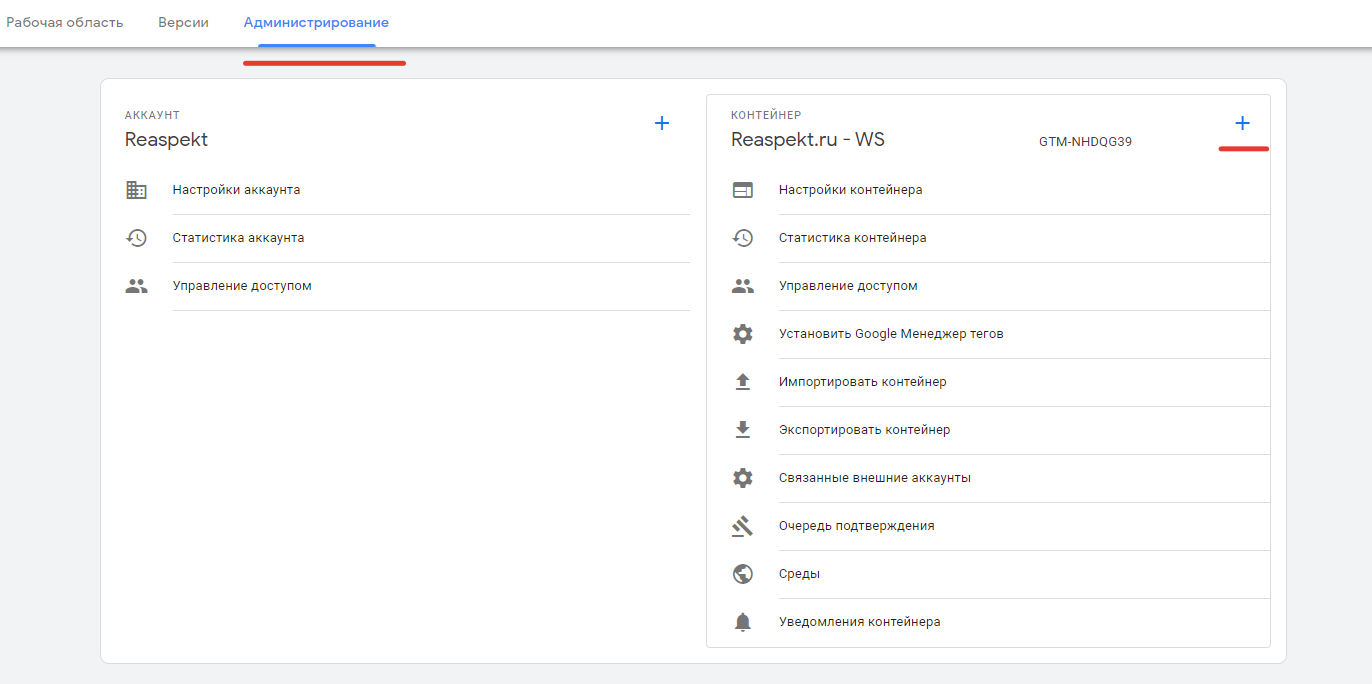This screenshot has height=684, width=1372.
Task: Click the download icon for Экспортировать контейнер
Action: (742, 430)
